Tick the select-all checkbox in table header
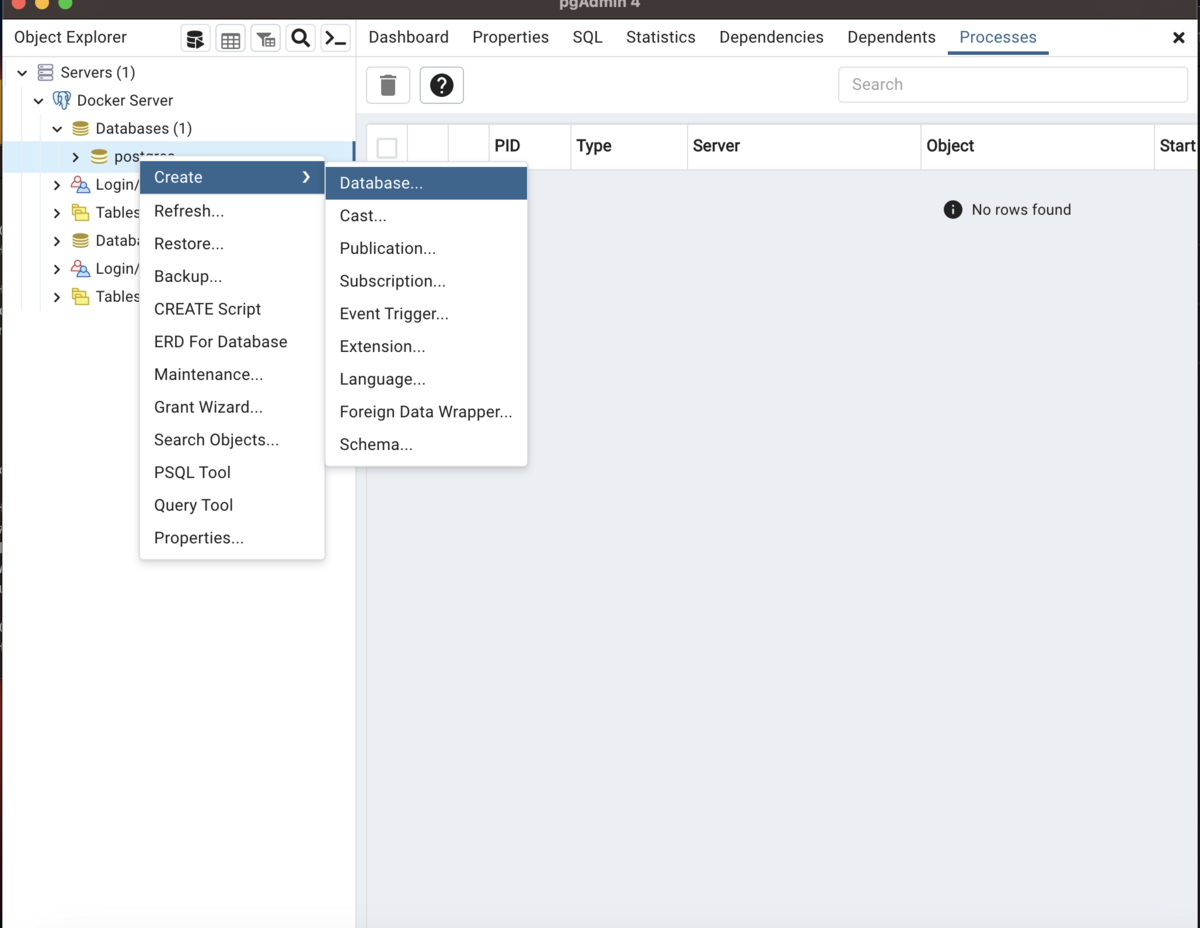Viewport: 1200px width, 928px height. [387, 147]
